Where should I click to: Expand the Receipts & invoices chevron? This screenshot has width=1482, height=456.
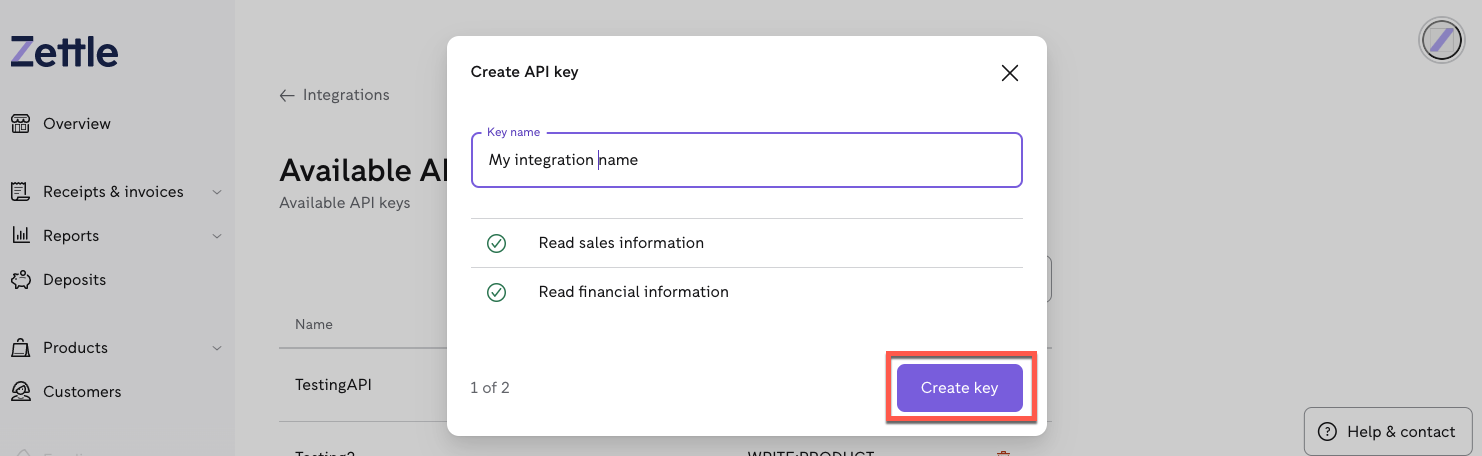coord(217,192)
